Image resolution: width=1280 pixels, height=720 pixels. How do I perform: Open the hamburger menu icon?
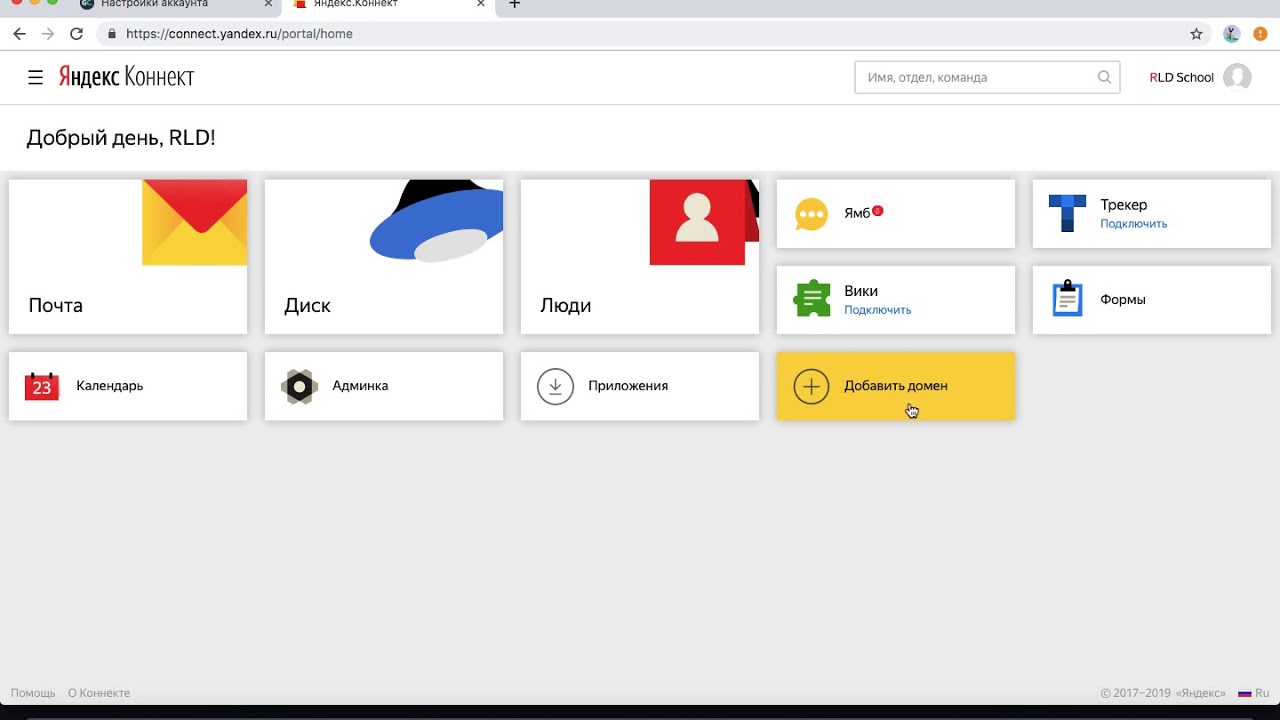click(36, 77)
